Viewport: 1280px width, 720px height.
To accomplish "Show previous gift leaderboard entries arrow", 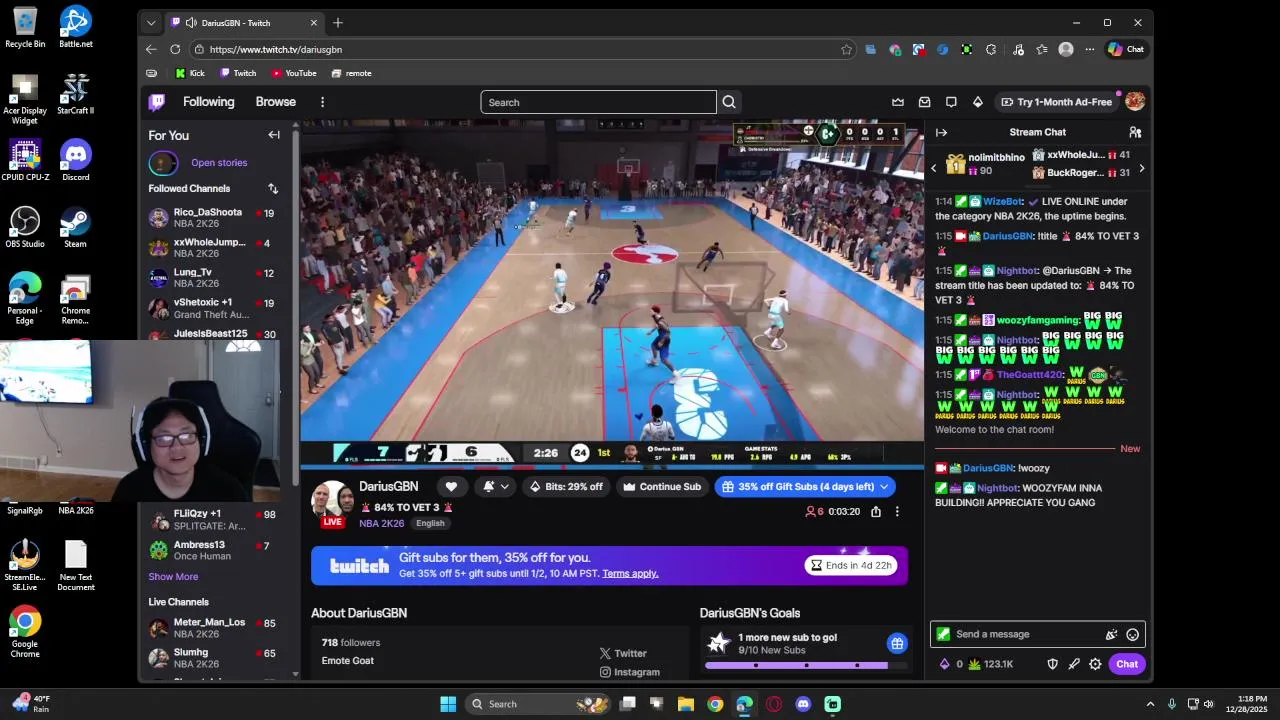I will tap(934, 169).
